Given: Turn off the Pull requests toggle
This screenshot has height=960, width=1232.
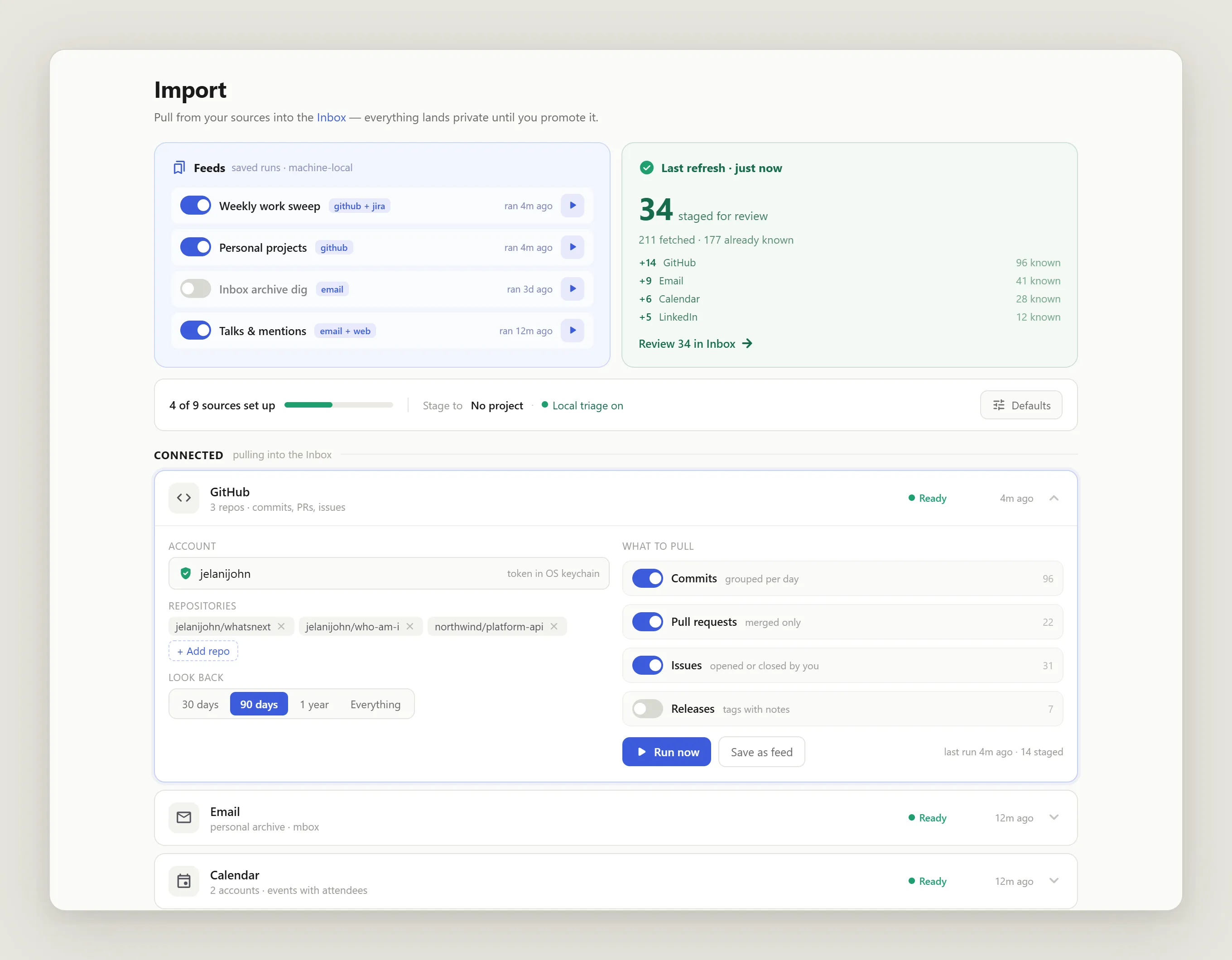Looking at the screenshot, I should [648, 622].
